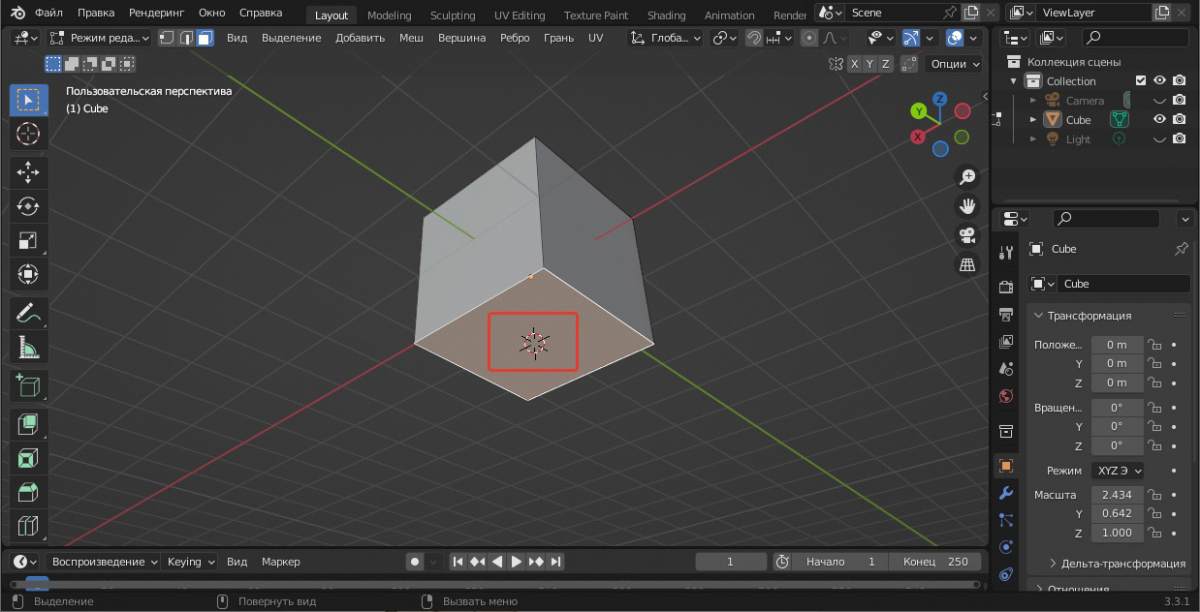Screen dimensions: 1200x612
Task: Switch to the Sculpting workspace tab
Action: 452,15
